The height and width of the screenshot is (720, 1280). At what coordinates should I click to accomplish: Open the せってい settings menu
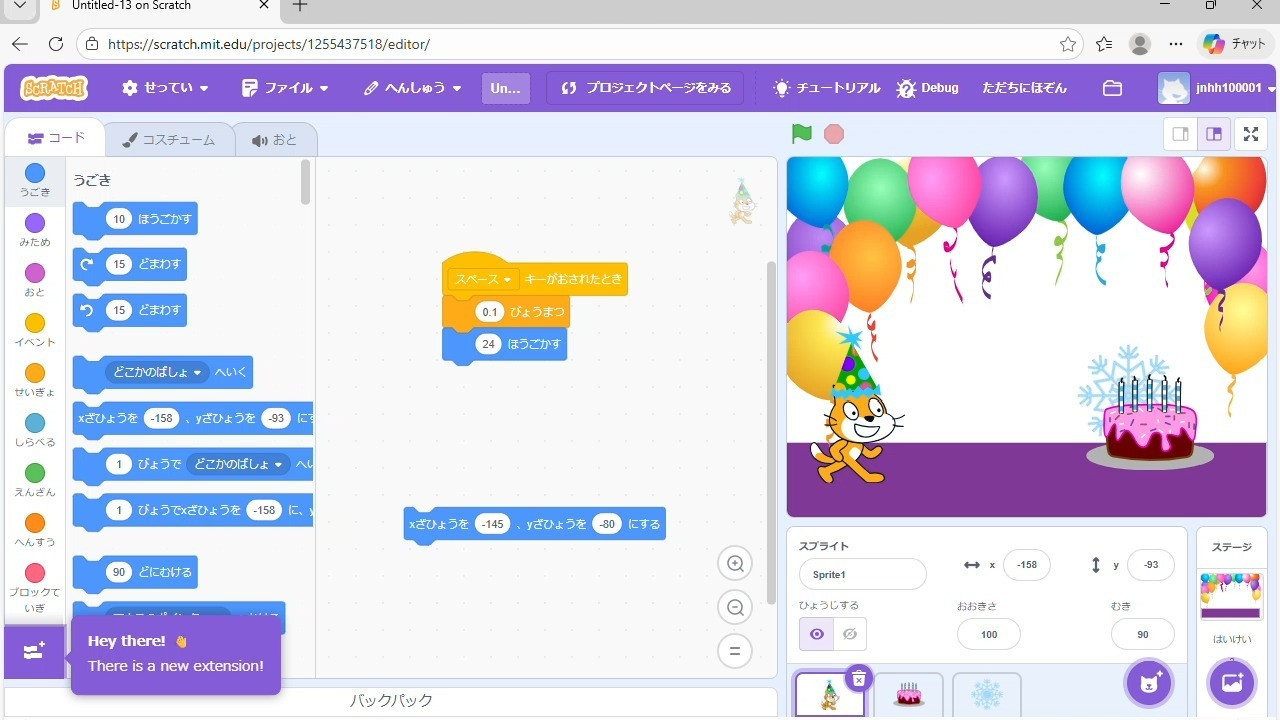(165, 88)
